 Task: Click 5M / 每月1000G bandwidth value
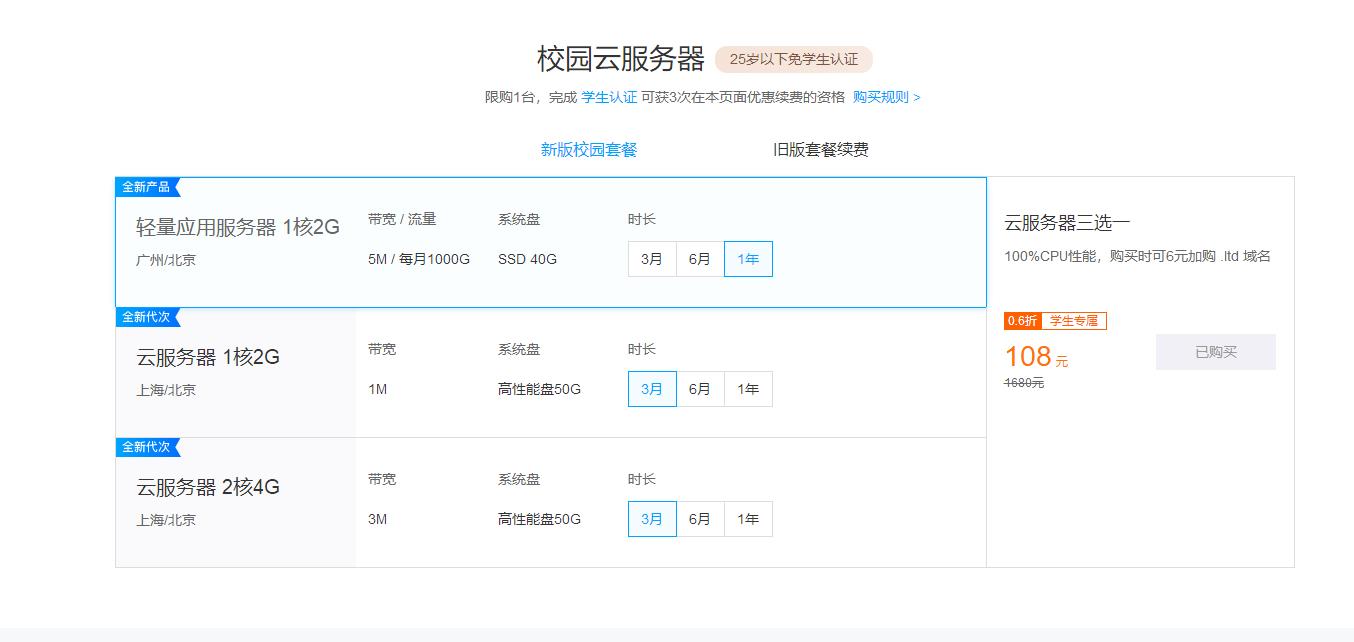coord(419,259)
